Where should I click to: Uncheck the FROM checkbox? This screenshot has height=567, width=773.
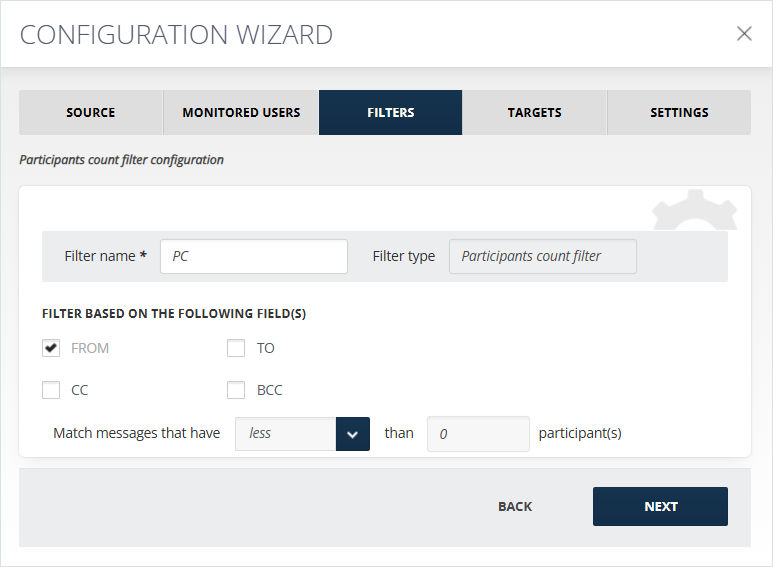[51, 348]
